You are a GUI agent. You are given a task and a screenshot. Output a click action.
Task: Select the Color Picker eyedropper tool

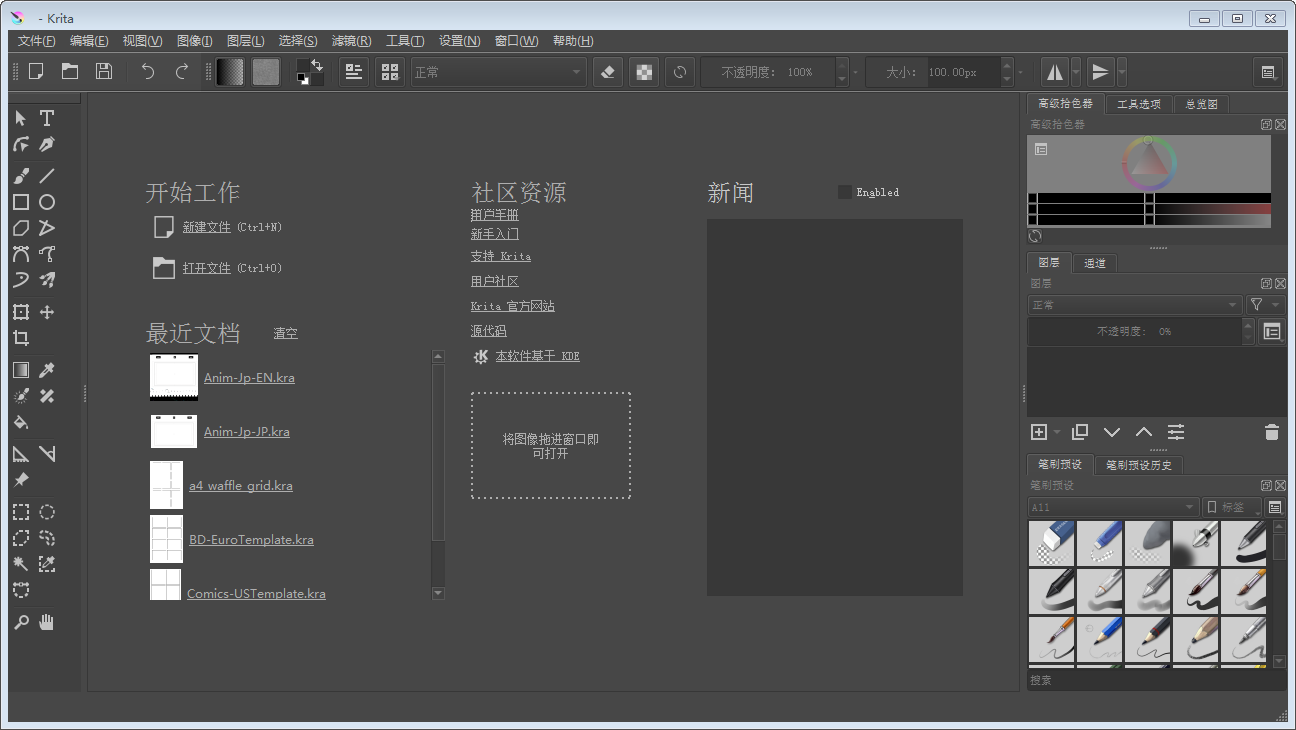(47, 370)
